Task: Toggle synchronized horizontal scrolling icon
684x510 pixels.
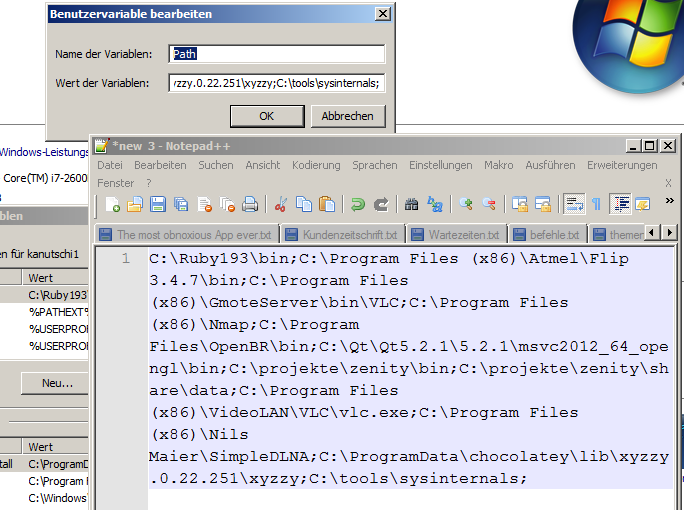Action: 543,204
